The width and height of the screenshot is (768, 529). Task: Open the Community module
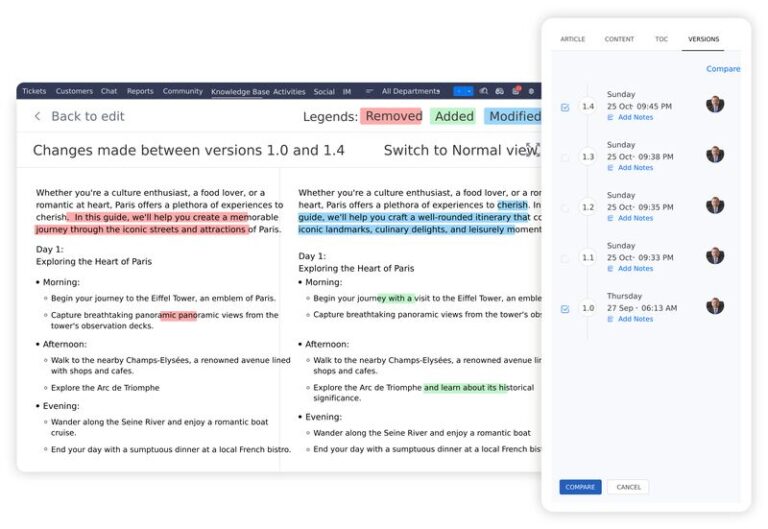pyautogui.click(x=183, y=91)
